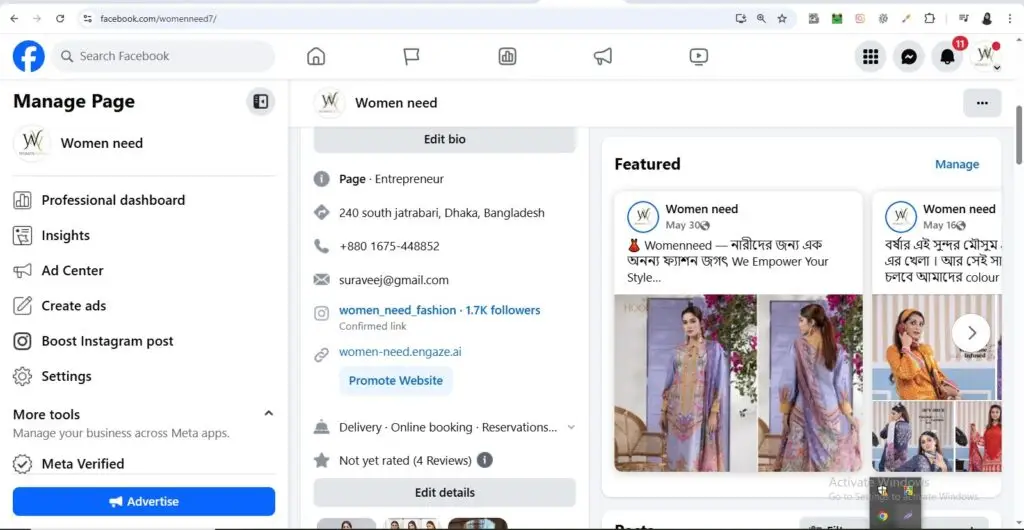Click the gear extension icon in toolbar

point(883,19)
